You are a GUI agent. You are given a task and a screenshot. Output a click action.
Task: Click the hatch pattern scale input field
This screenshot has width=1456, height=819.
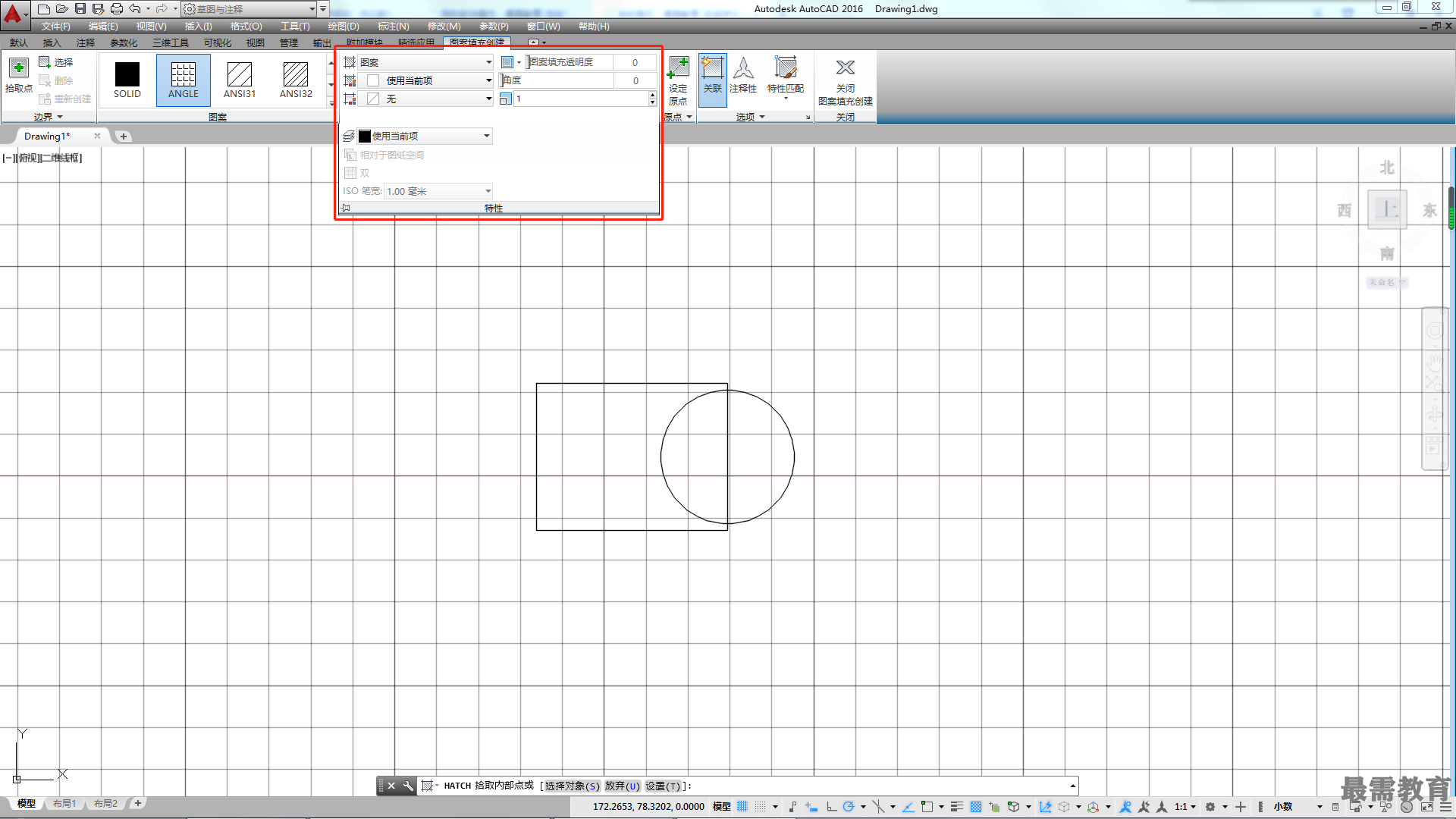point(580,99)
